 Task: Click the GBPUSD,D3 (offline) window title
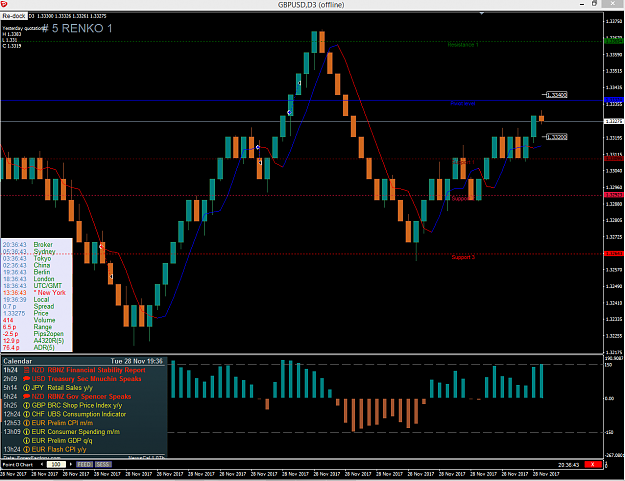(x=311, y=5)
